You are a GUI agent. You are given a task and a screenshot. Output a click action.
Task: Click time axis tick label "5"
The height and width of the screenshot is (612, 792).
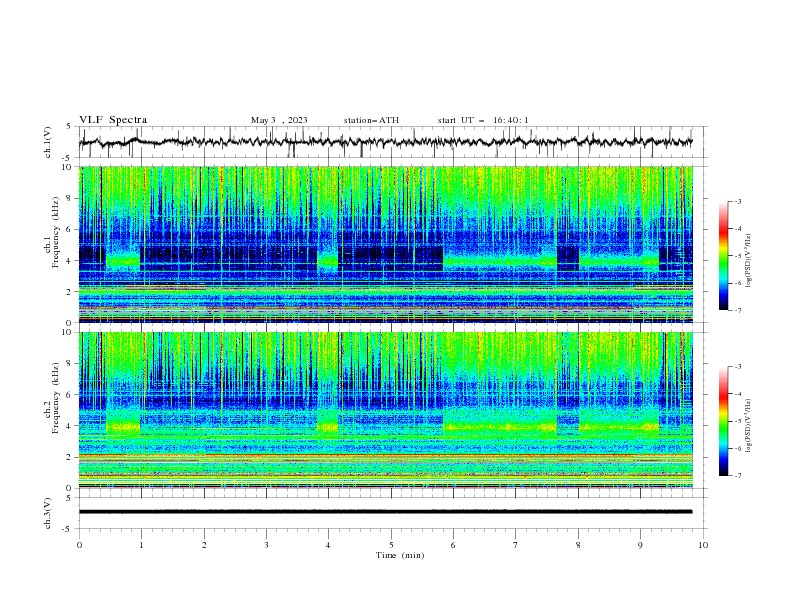[391, 545]
